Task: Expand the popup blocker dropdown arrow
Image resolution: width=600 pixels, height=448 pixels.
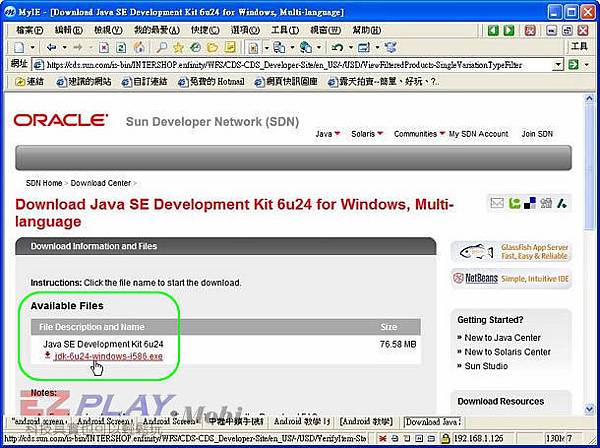Action: [267, 47]
